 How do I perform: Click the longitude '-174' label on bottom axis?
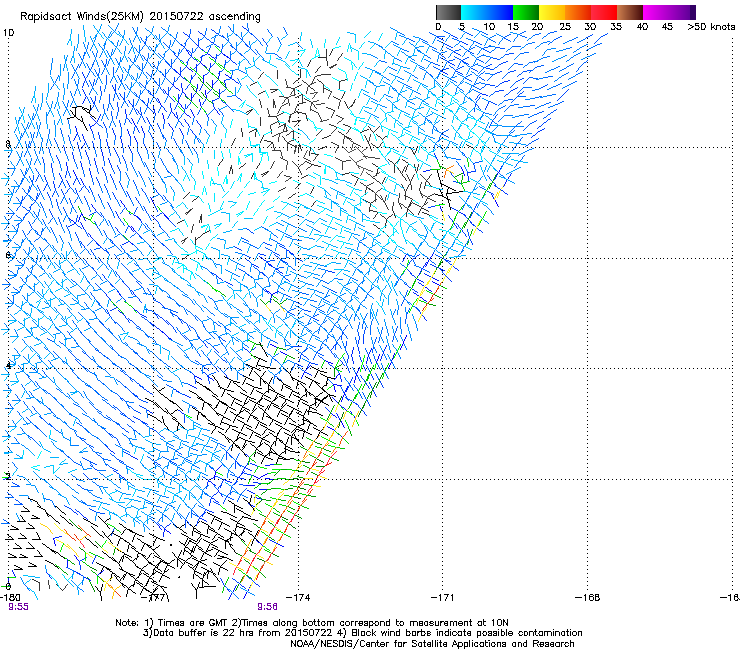[299, 598]
